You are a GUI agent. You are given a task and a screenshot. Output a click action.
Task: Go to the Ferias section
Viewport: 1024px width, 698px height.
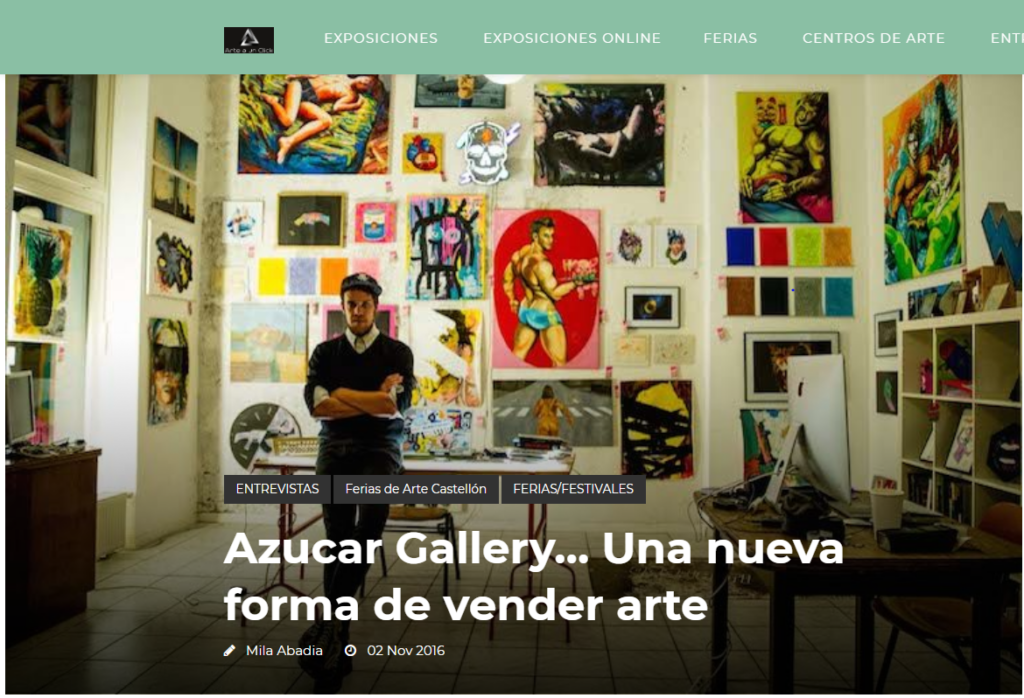(730, 38)
